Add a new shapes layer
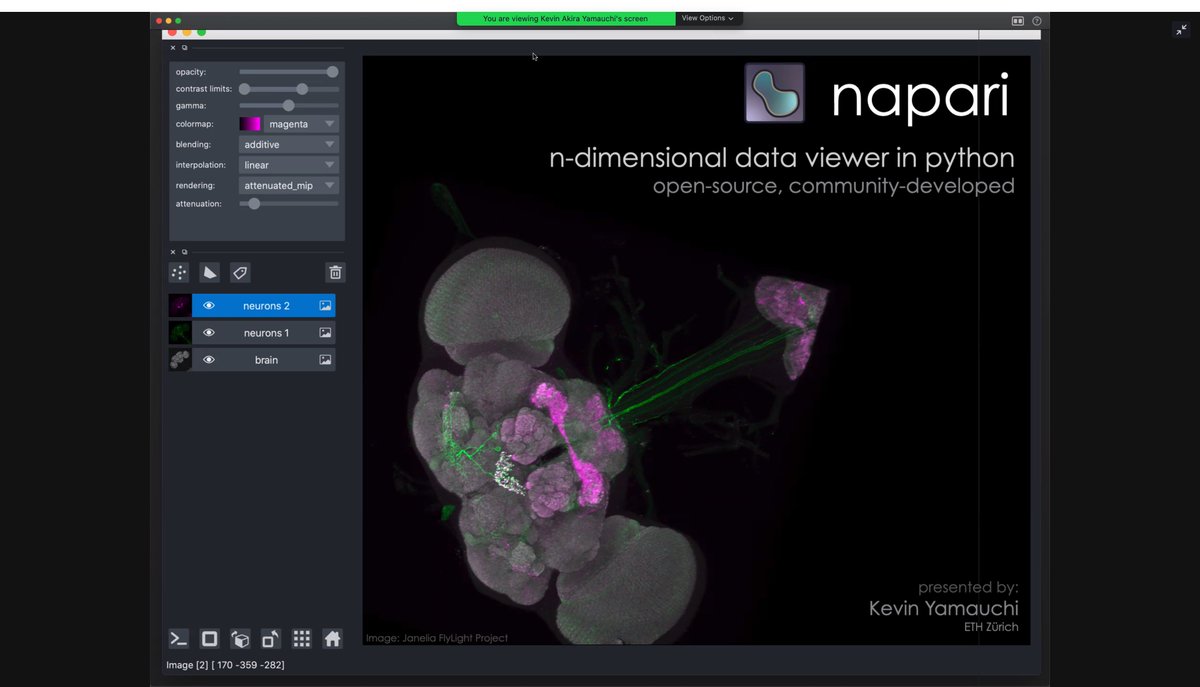 coord(209,272)
